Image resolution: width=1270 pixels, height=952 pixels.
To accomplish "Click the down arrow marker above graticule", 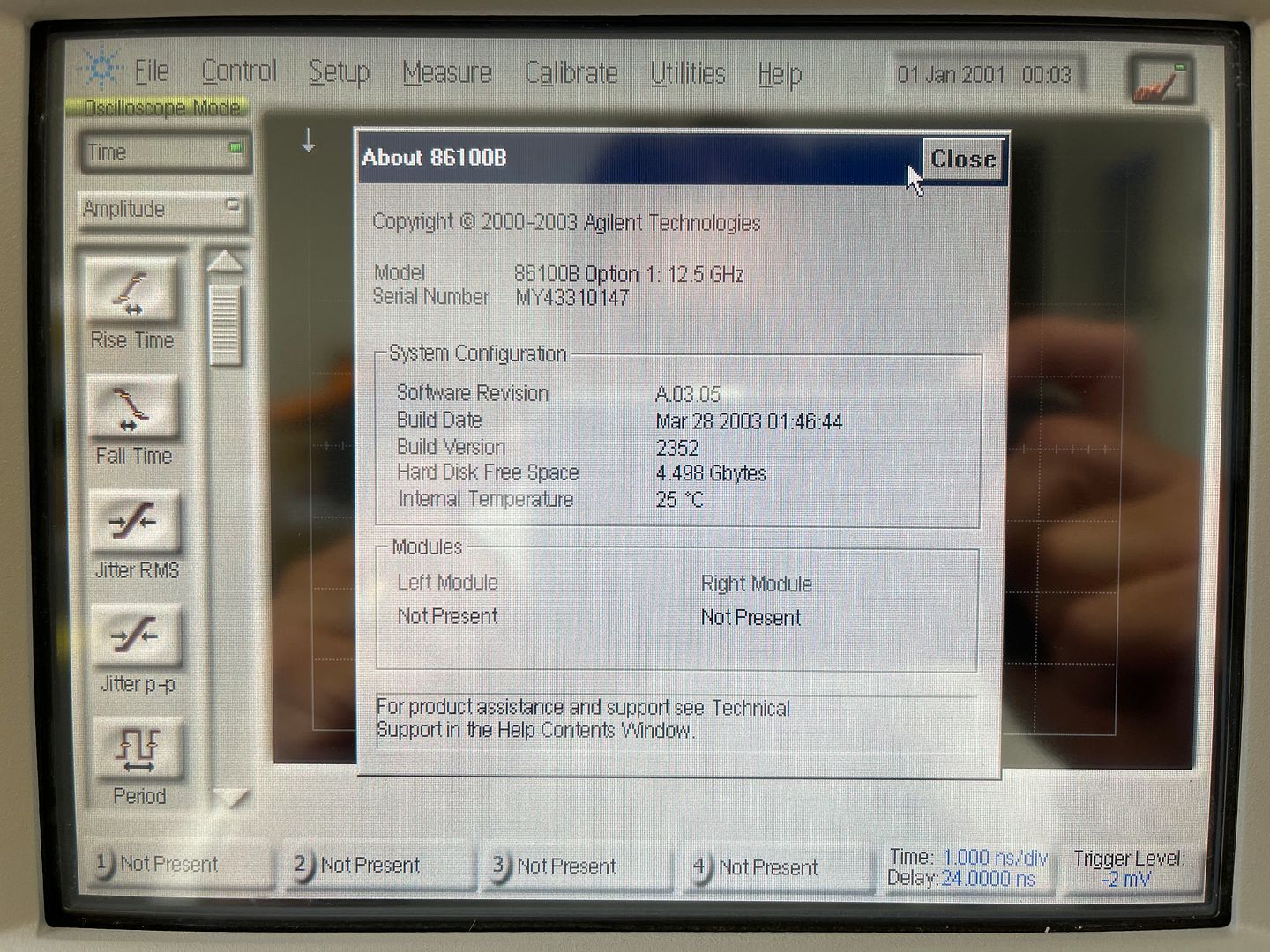I will click(308, 140).
